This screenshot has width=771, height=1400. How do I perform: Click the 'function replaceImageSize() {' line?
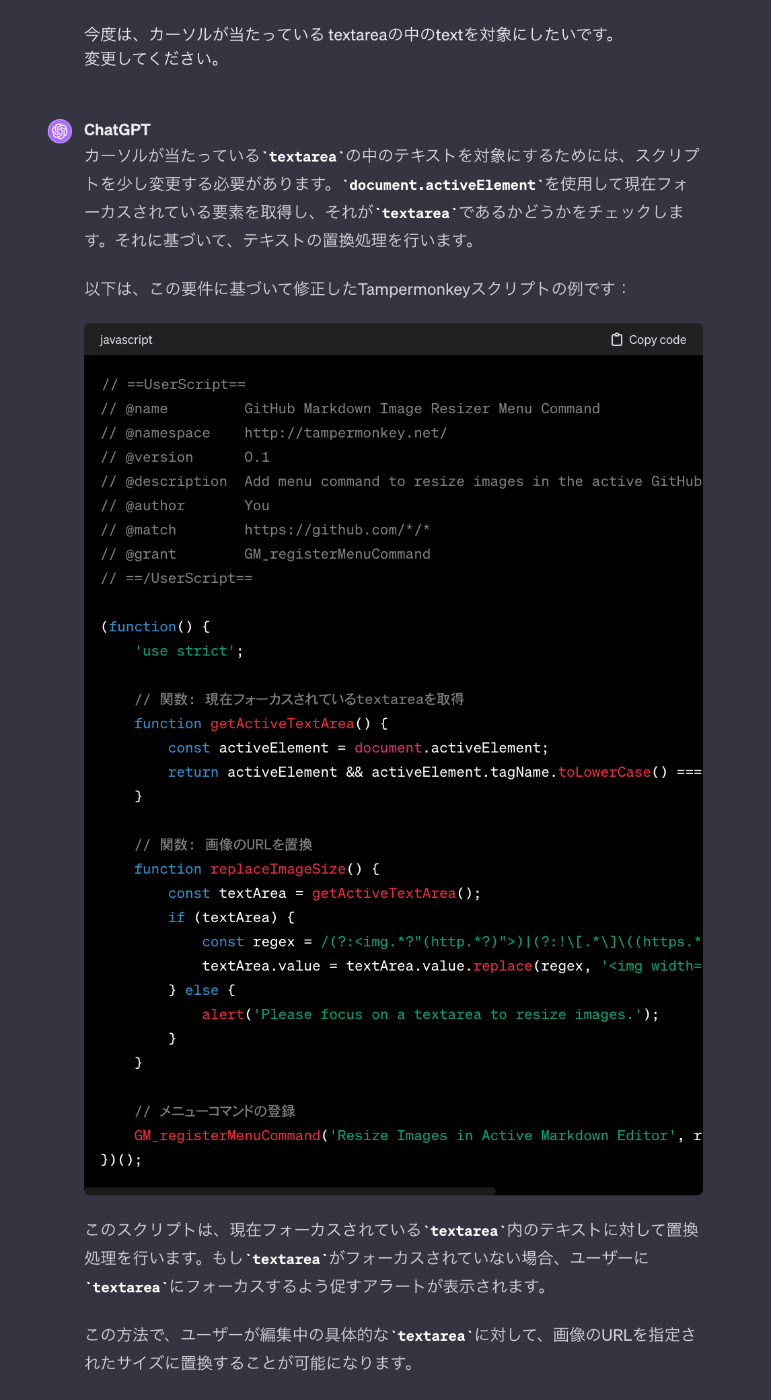point(257,869)
